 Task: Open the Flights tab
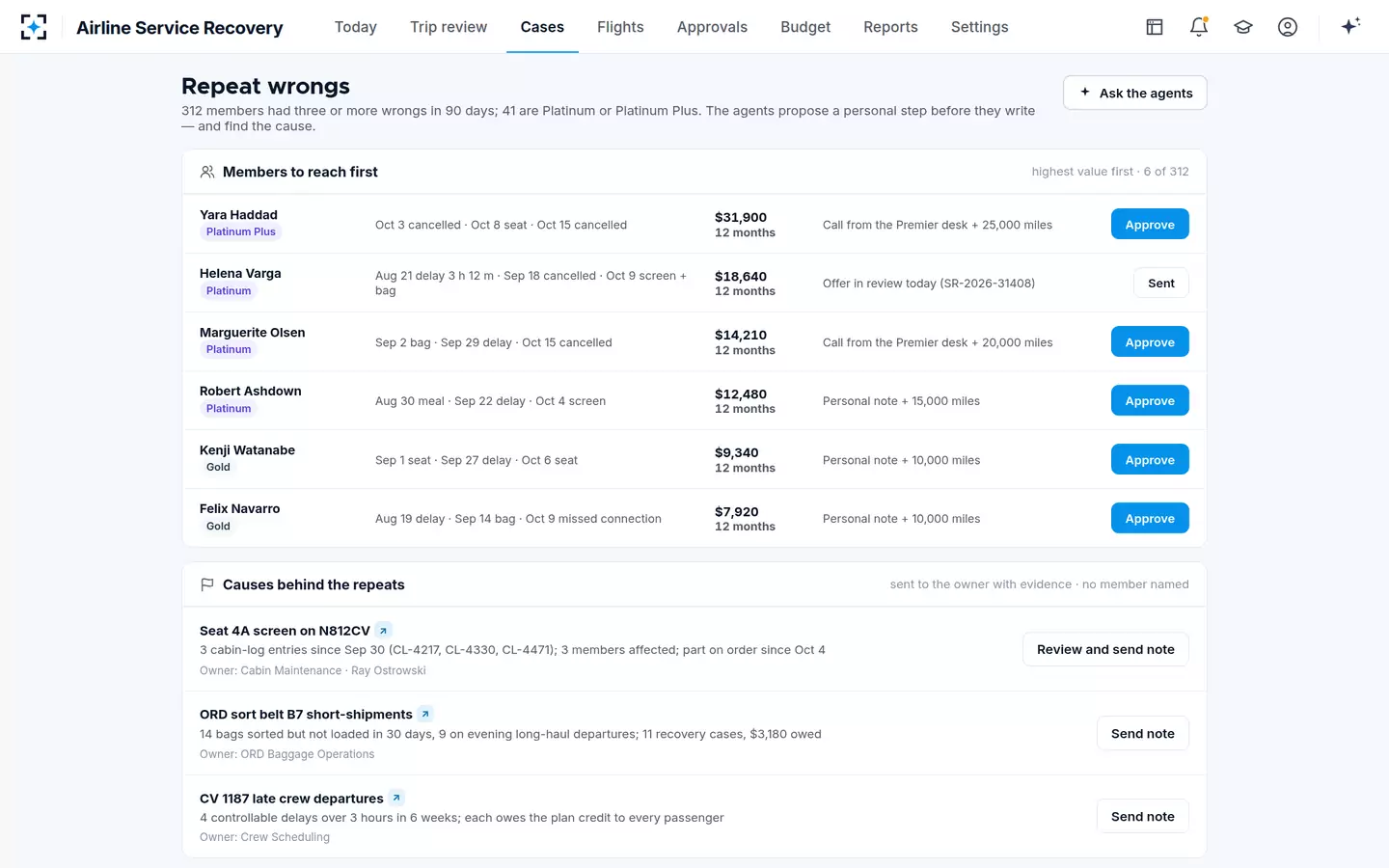click(x=620, y=27)
